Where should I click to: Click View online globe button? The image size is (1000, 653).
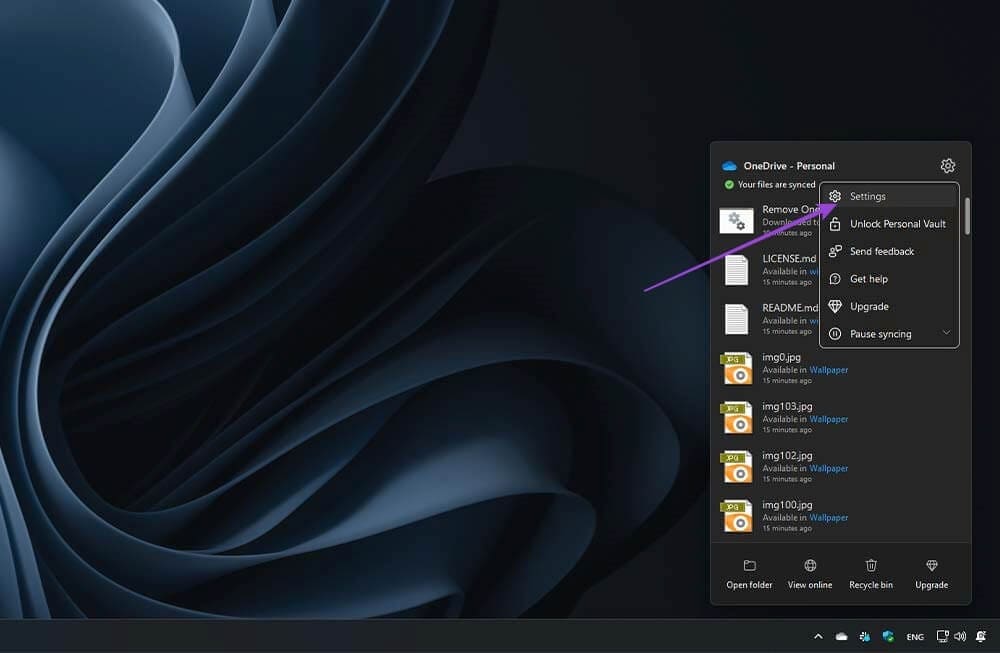810,574
